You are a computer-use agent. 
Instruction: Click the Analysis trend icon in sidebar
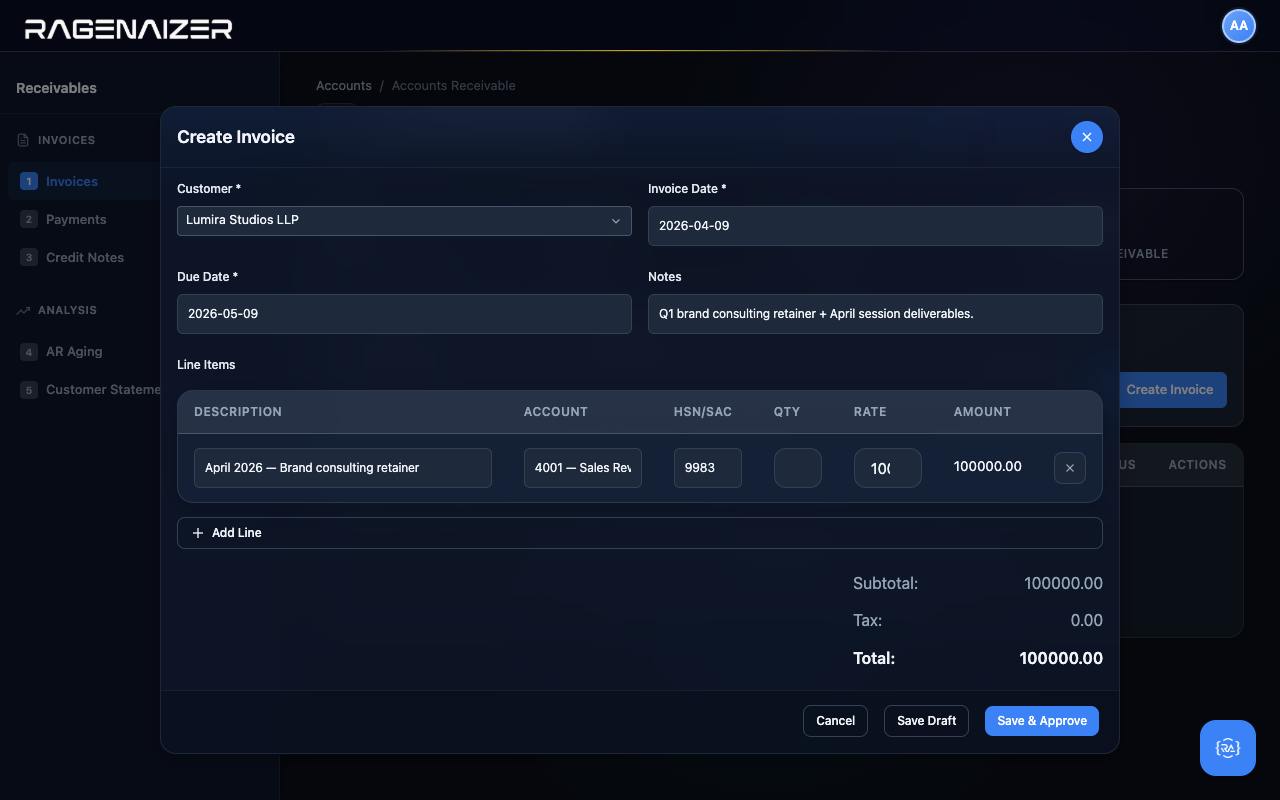[x=23, y=311]
